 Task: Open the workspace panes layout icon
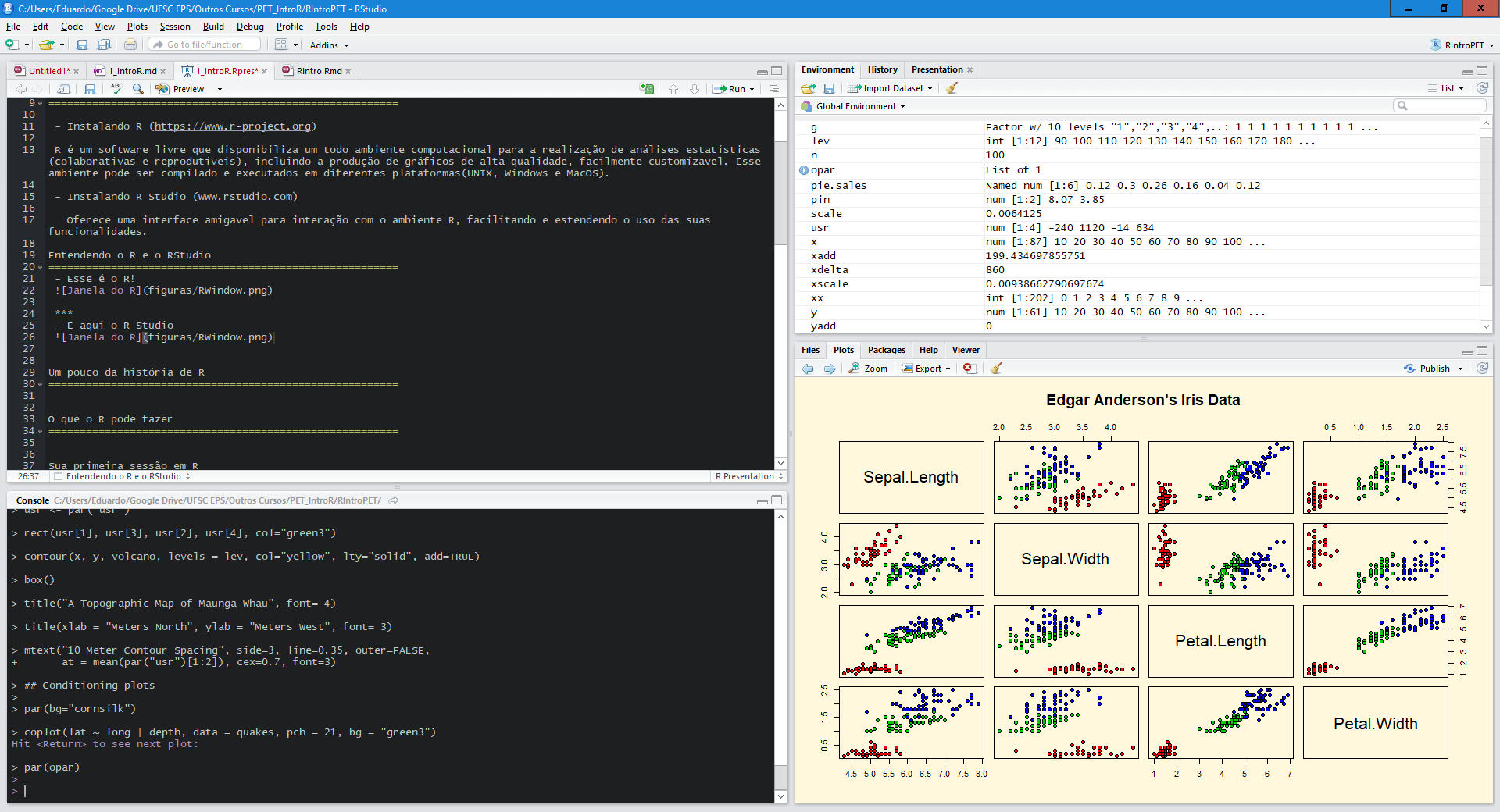[281, 45]
